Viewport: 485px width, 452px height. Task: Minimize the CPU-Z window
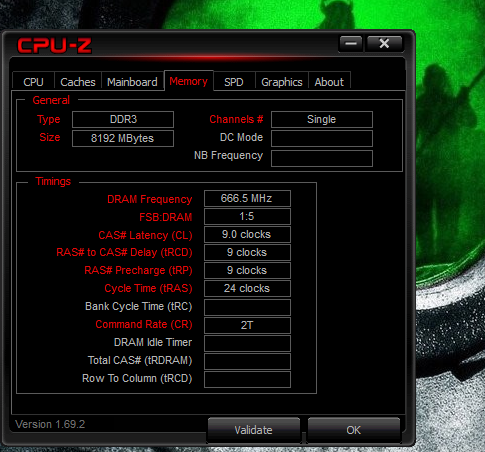click(x=351, y=44)
